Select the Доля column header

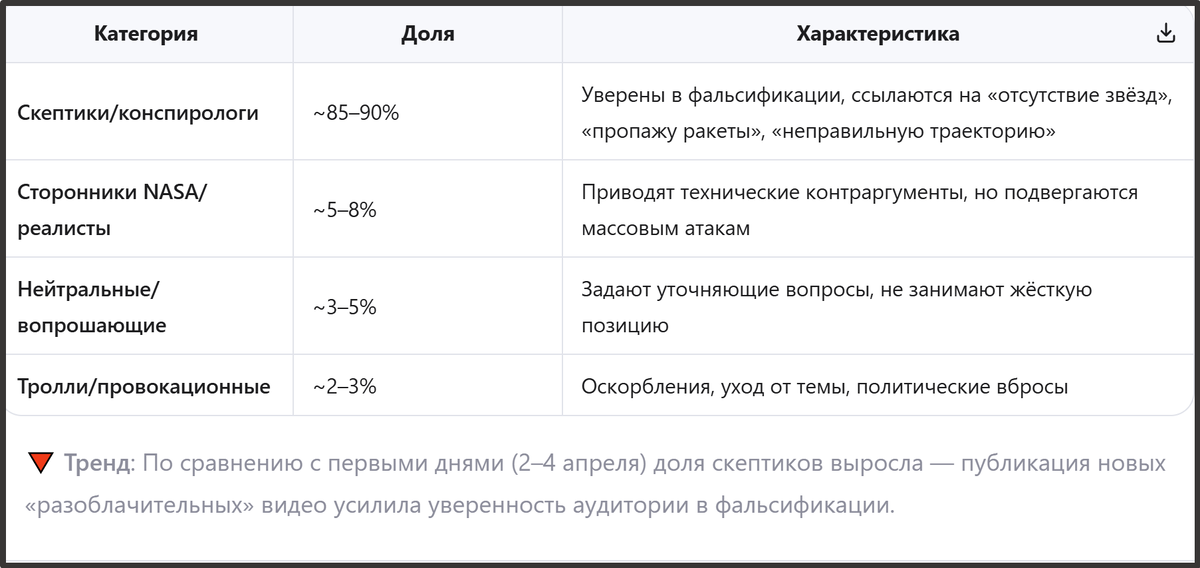click(428, 34)
